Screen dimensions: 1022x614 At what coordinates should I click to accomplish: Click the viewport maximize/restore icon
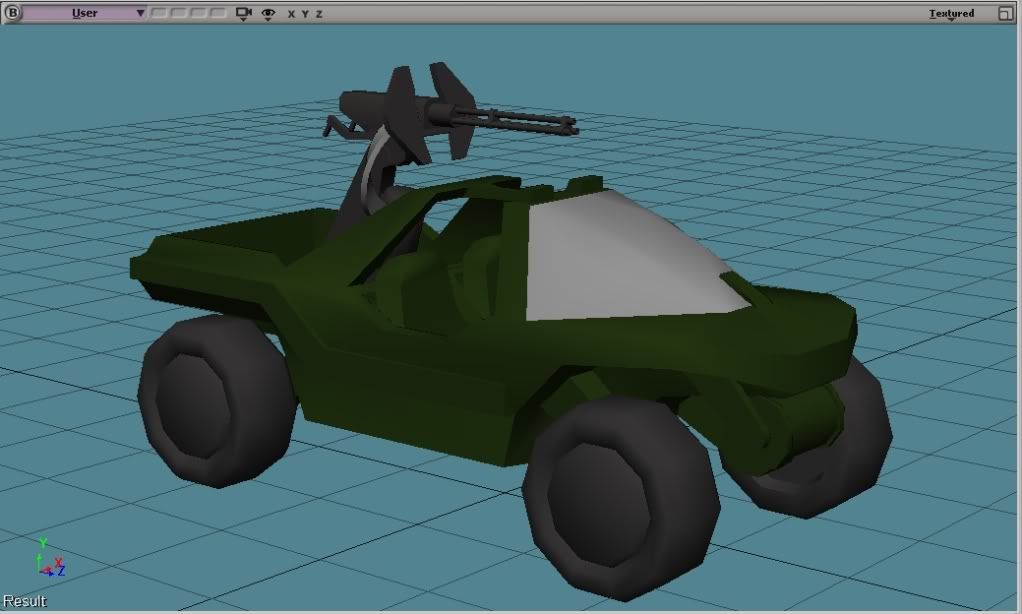pyautogui.click(x=1006, y=13)
